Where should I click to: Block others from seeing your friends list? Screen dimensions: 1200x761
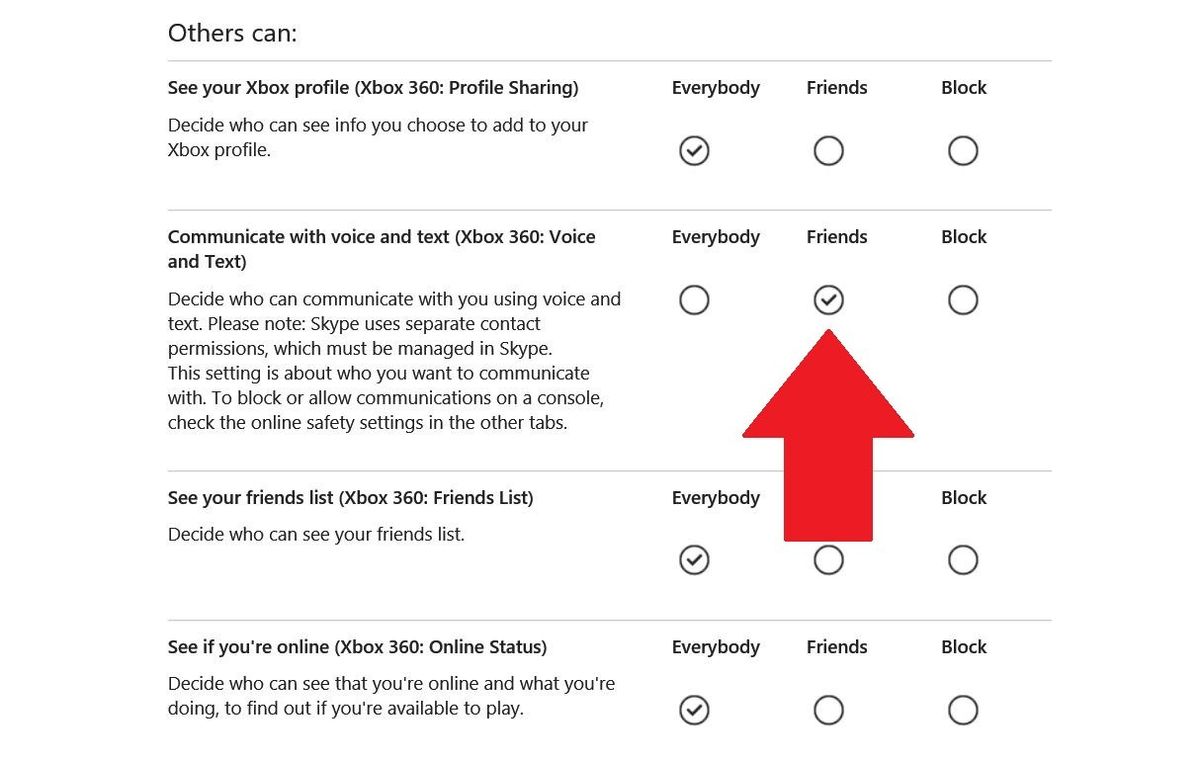[963, 560]
